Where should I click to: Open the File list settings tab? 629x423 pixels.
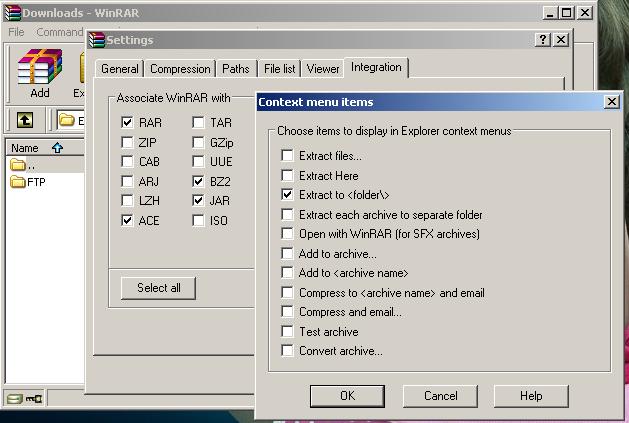point(280,69)
